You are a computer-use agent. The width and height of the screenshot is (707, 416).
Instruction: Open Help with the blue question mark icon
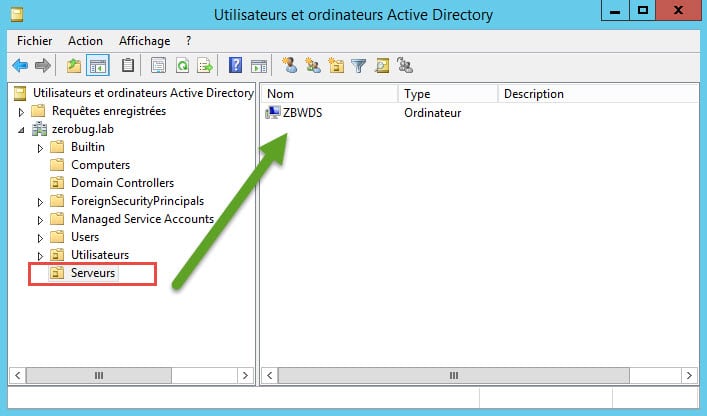click(235, 65)
